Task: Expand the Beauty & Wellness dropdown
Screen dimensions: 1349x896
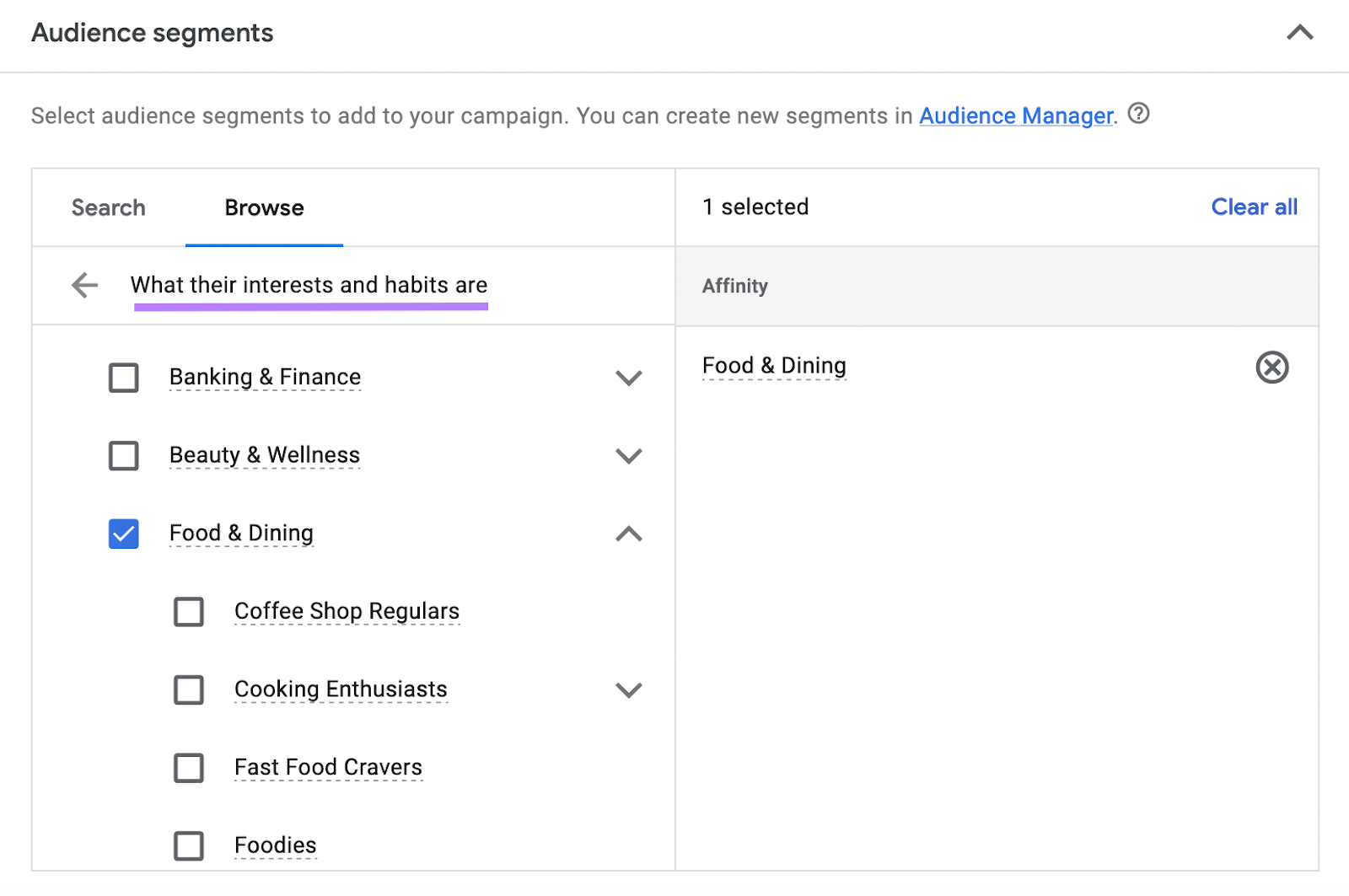Action: pyautogui.click(x=628, y=456)
